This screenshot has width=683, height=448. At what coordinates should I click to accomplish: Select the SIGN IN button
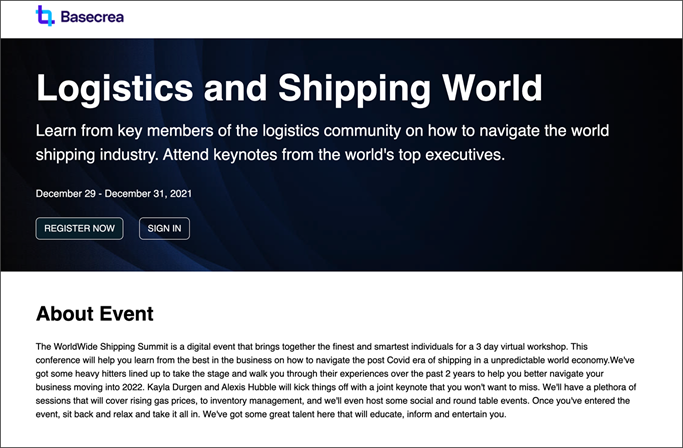(x=164, y=228)
